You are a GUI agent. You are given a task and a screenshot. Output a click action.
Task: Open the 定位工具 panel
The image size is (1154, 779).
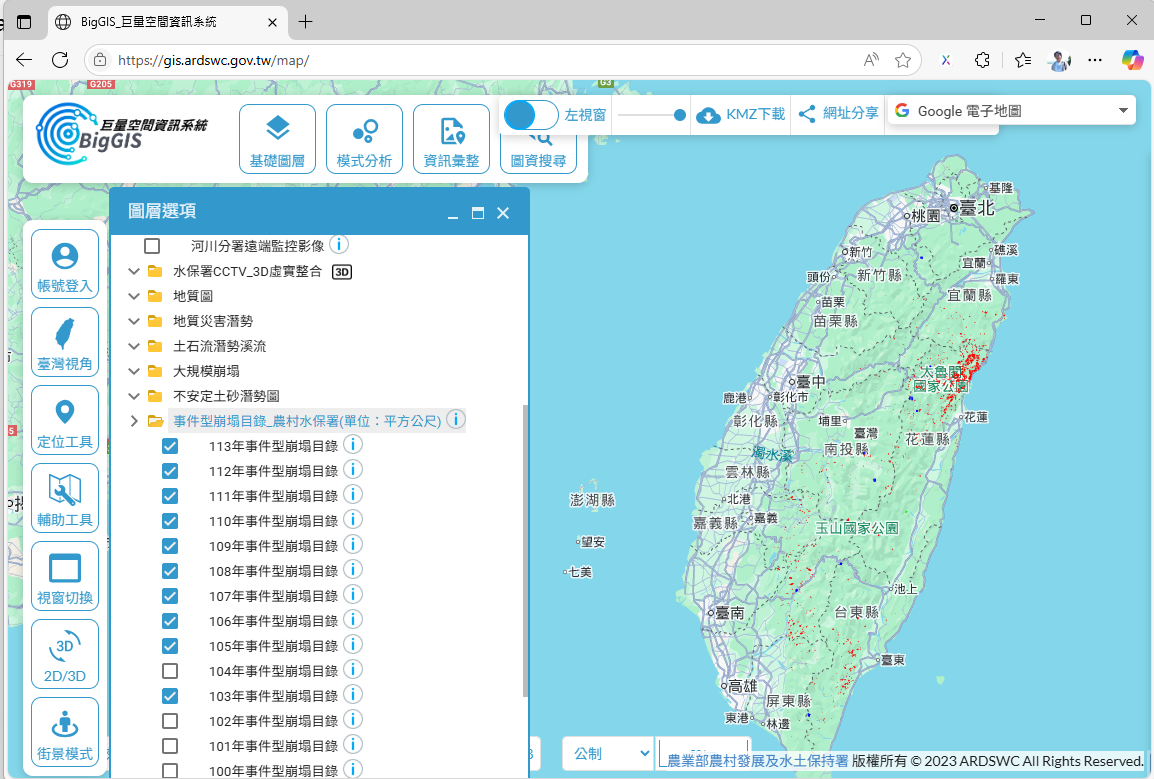pyautogui.click(x=64, y=419)
